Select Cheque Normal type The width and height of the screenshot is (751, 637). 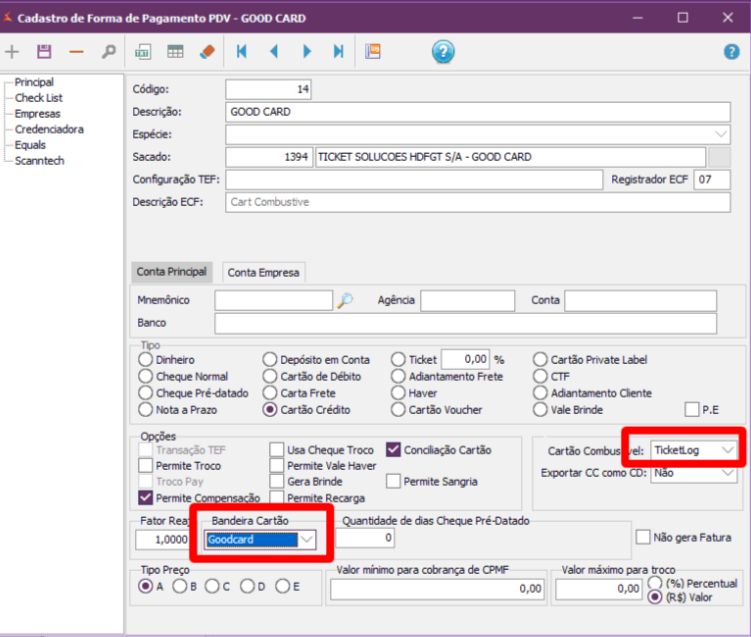tap(146, 376)
